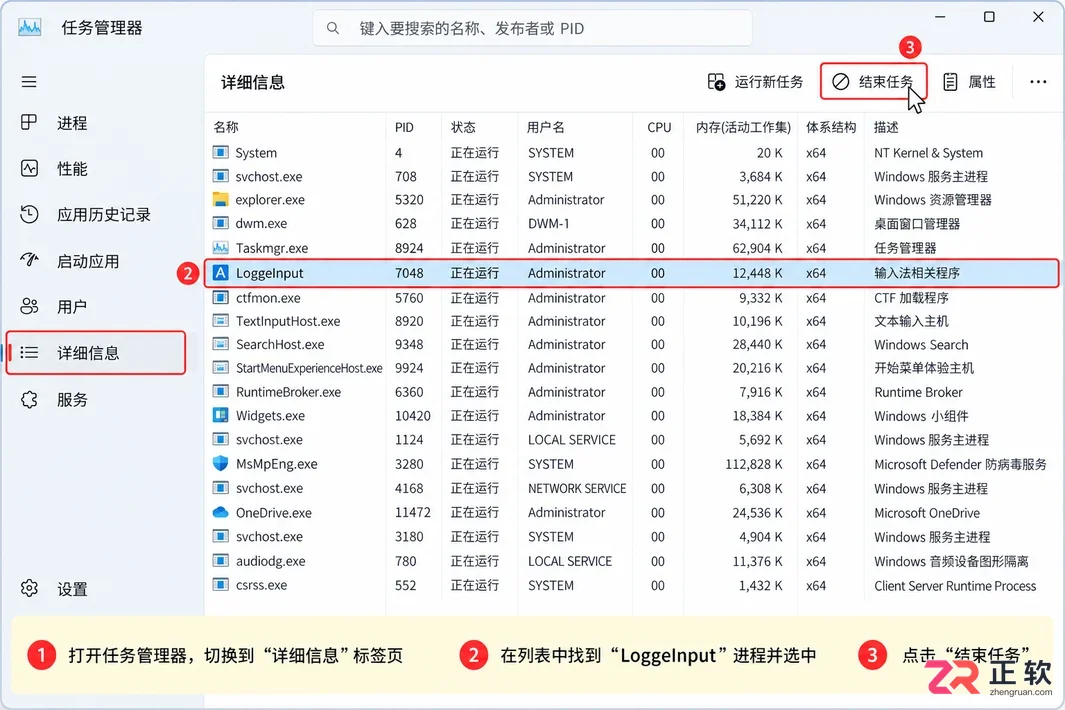The width and height of the screenshot is (1065, 710).
Task: Click the 运行新任务 icon
Action: click(716, 82)
